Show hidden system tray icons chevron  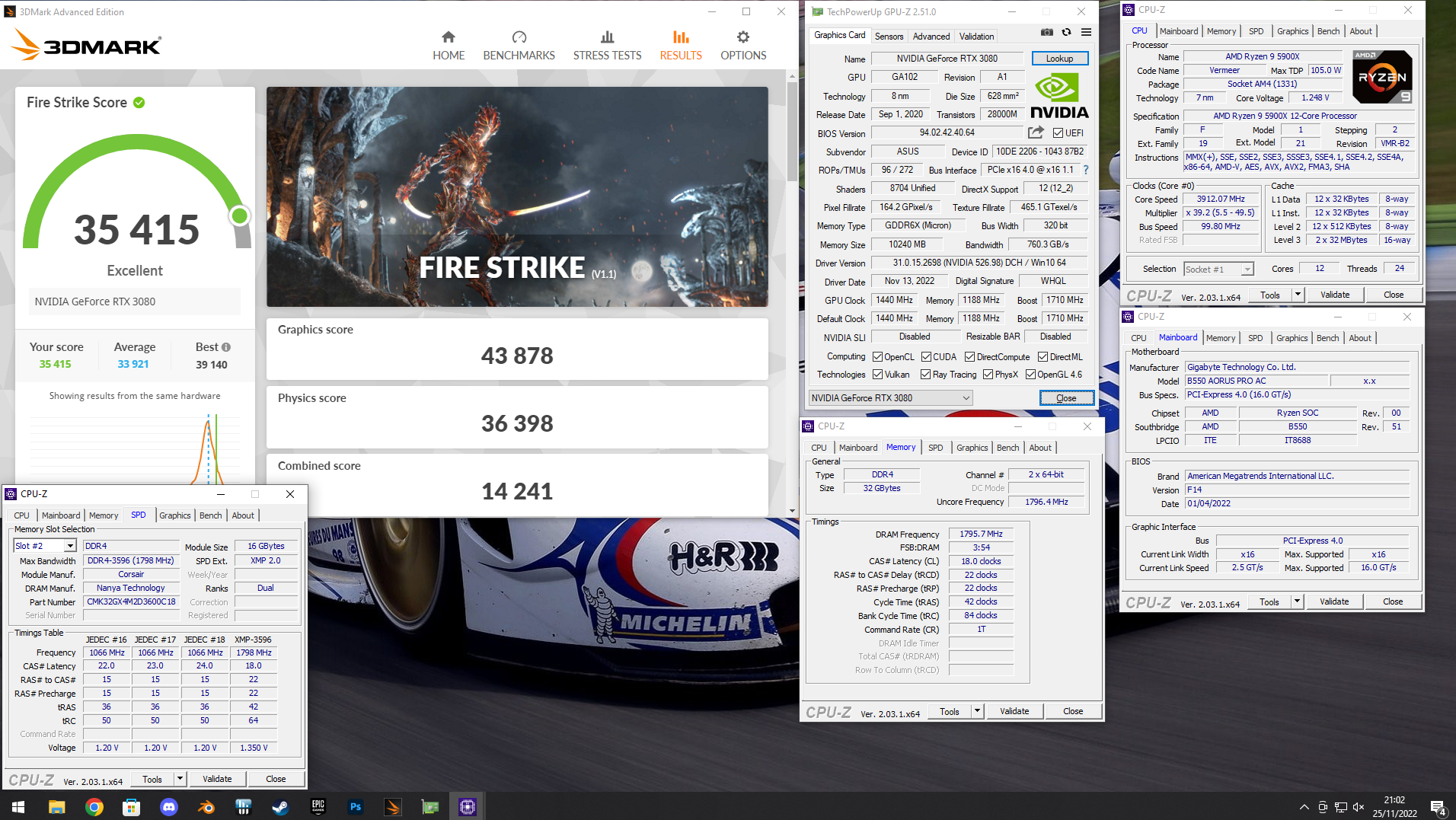[1304, 807]
